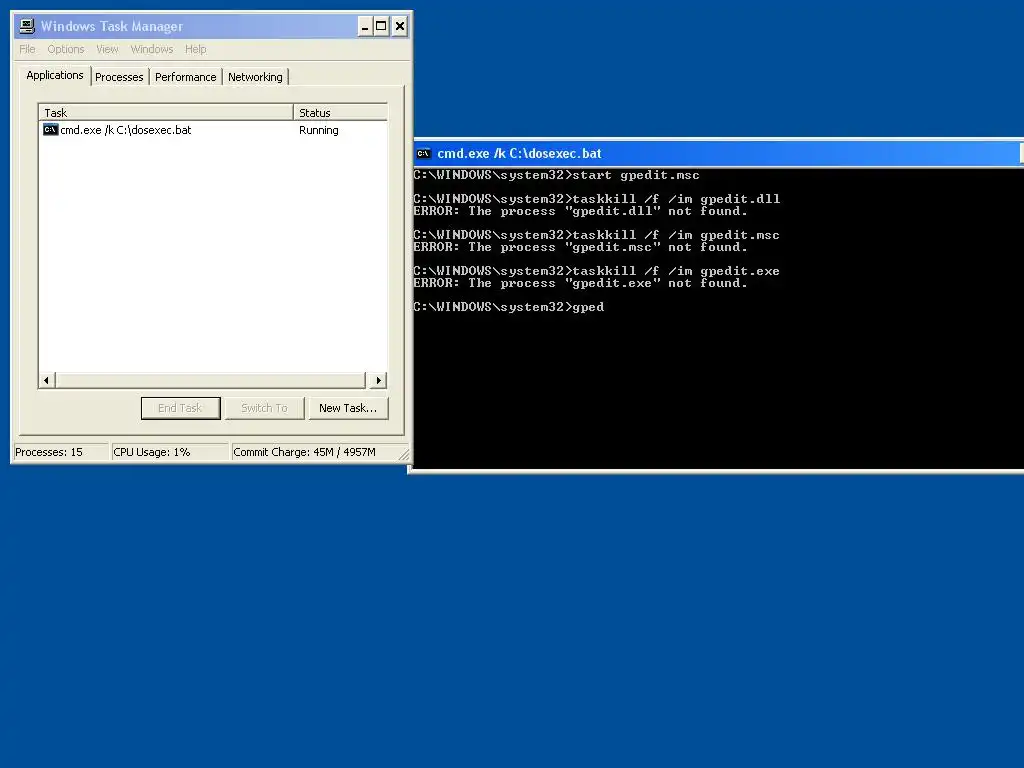The width and height of the screenshot is (1024, 768).
Task: Click the horizontal scrollbar track in task list
Action: pyautogui.click(x=210, y=380)
